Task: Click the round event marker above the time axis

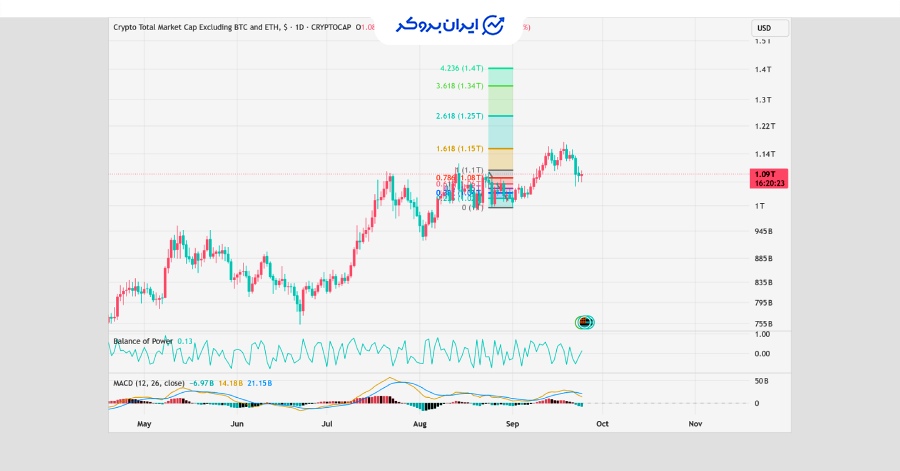Action: tap(585, 322)
